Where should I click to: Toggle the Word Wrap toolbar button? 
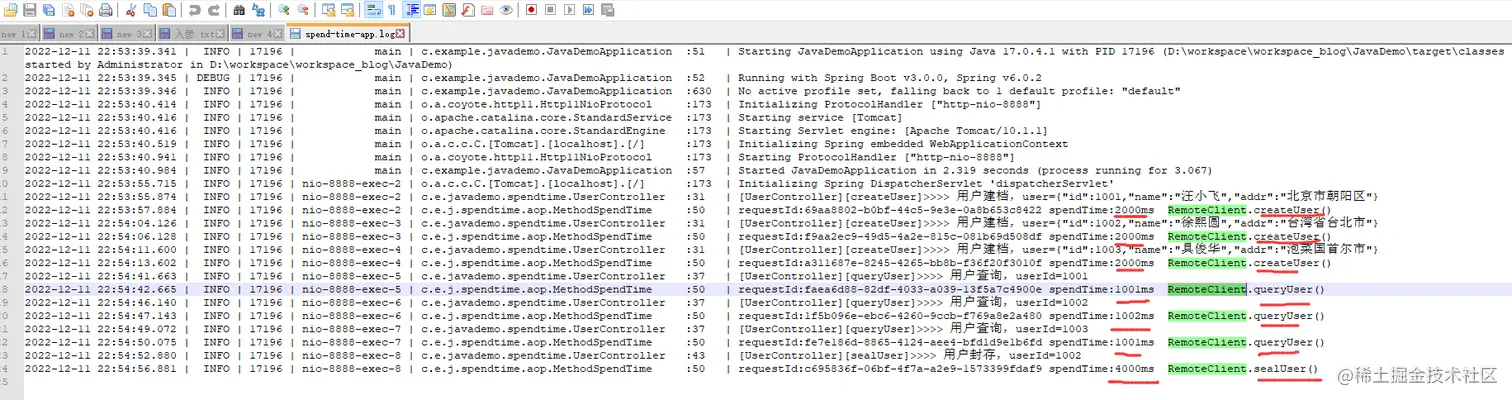tap(373, 10)
